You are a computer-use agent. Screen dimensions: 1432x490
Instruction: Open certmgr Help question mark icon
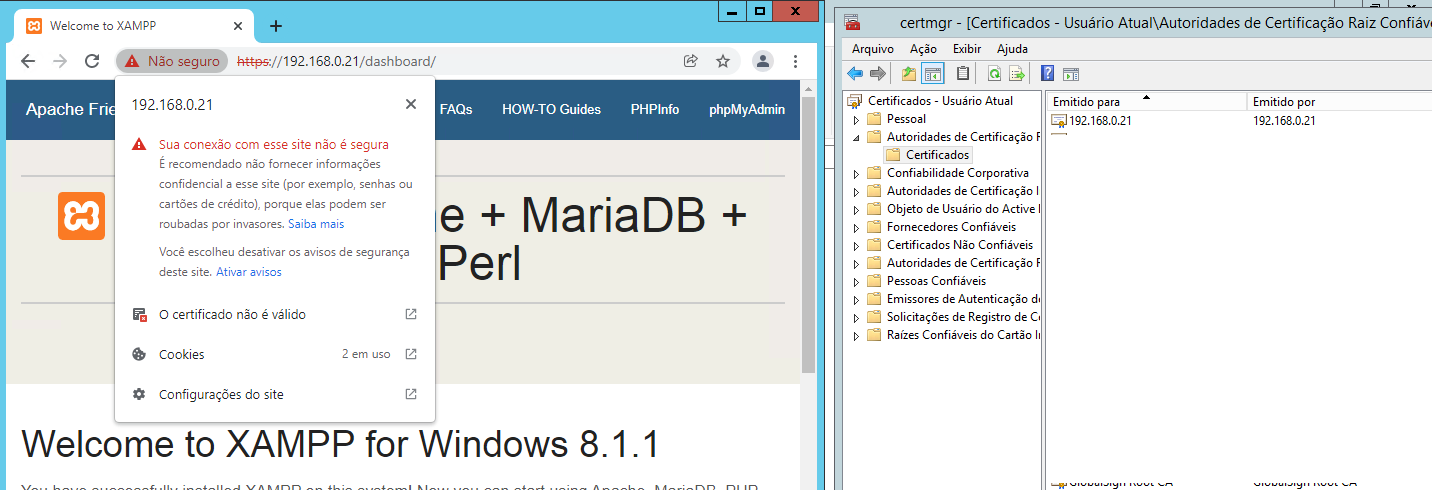(x=1047, y=73)
